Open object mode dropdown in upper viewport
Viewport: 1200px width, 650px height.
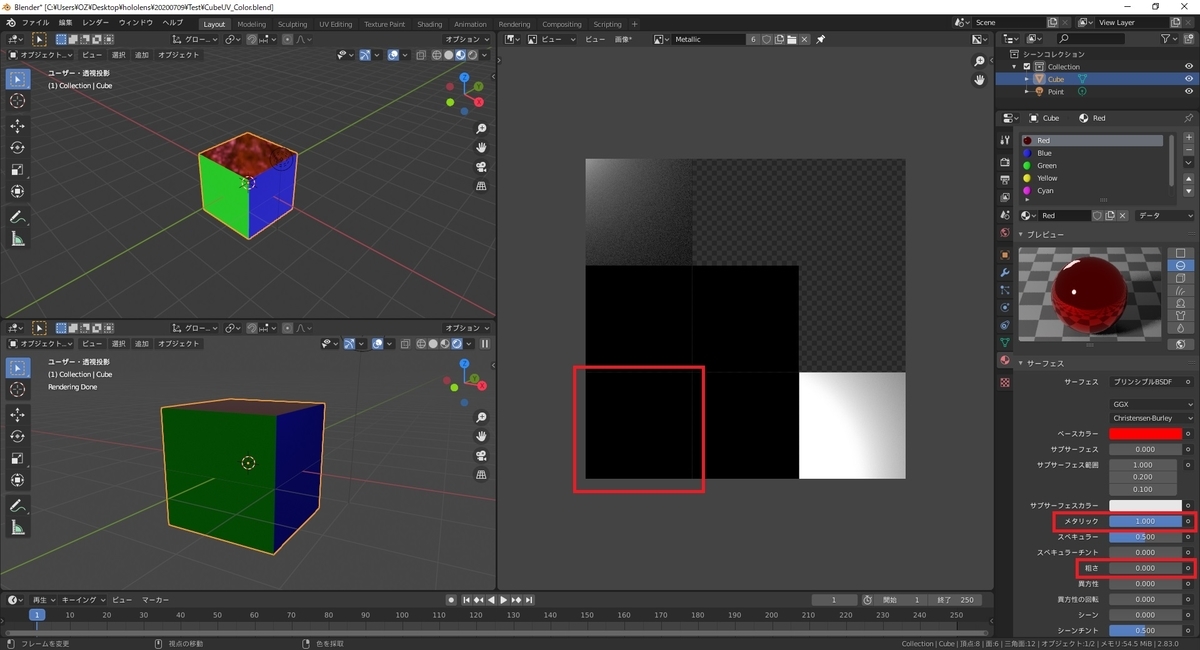41,55
